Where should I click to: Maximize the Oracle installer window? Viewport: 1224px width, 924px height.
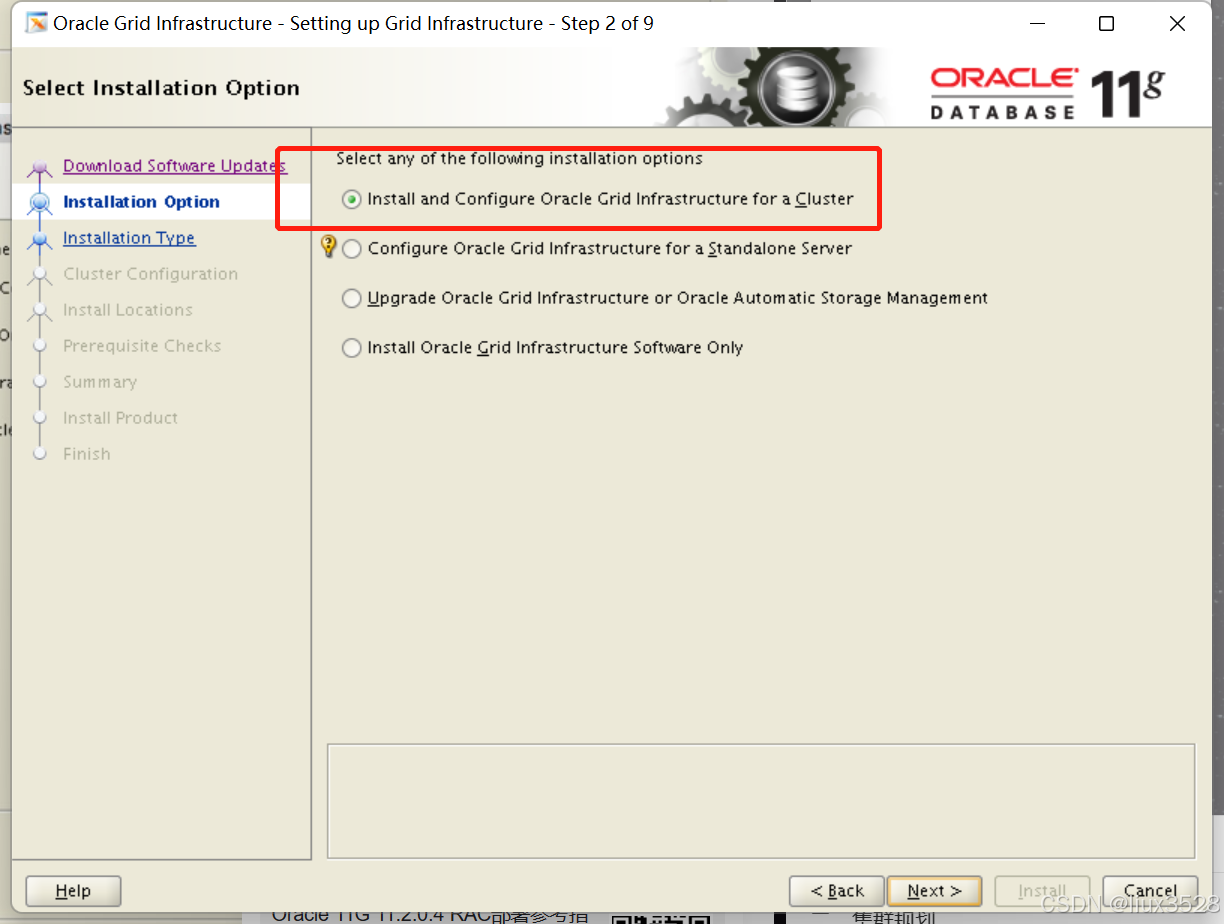pyautogui.click(x=1106, y=24)
